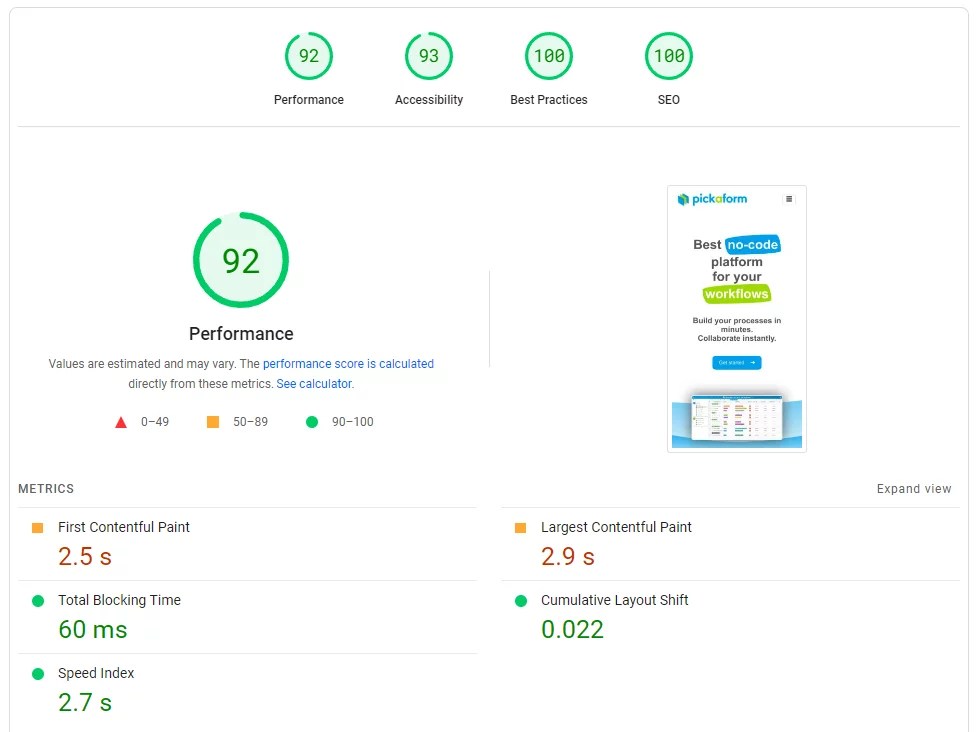Click the Accessibility score gauge 93
This screenshot has width=978, height=732.
pos(428,56)
